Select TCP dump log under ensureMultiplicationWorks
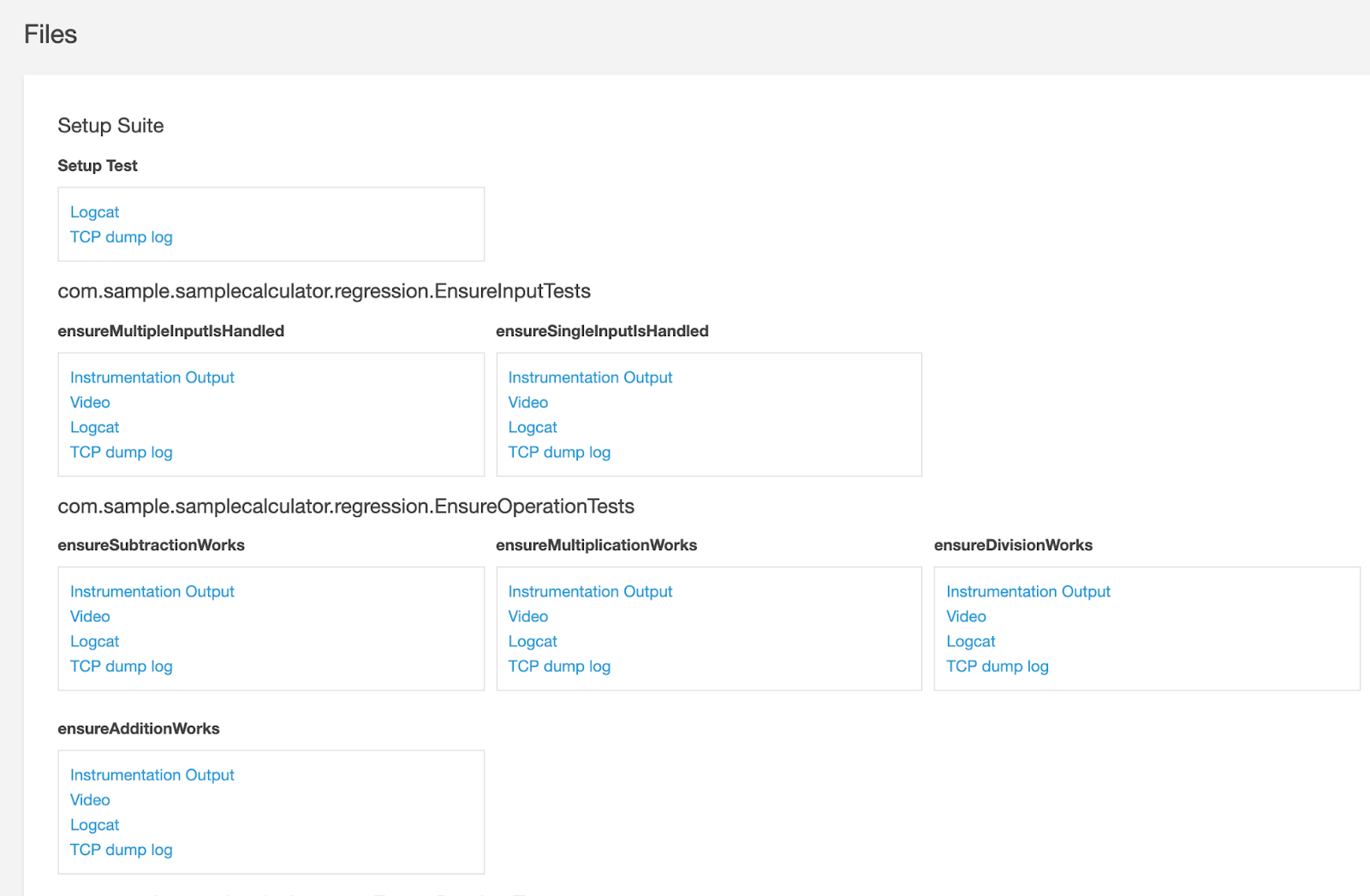Screen dimensions: 1370x896 point(559,666)
